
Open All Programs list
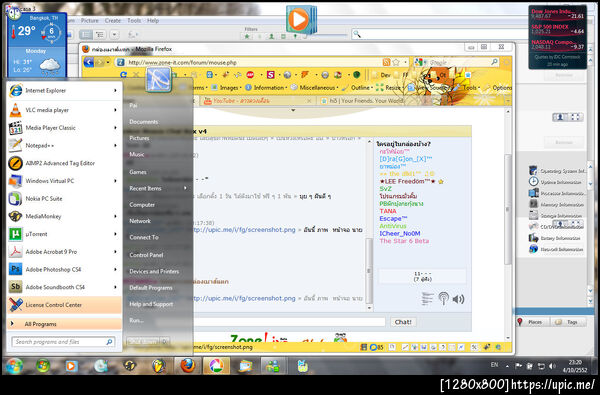click(x=64, y=324)
